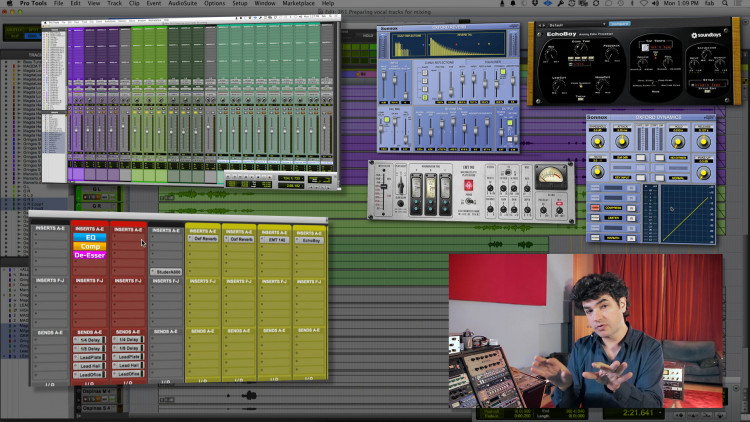Image resolution: width=750 pixels, height=422 pixels.
Task: Click the Oxford Dynamics Hold knob
Action: [x=678, y=142]
